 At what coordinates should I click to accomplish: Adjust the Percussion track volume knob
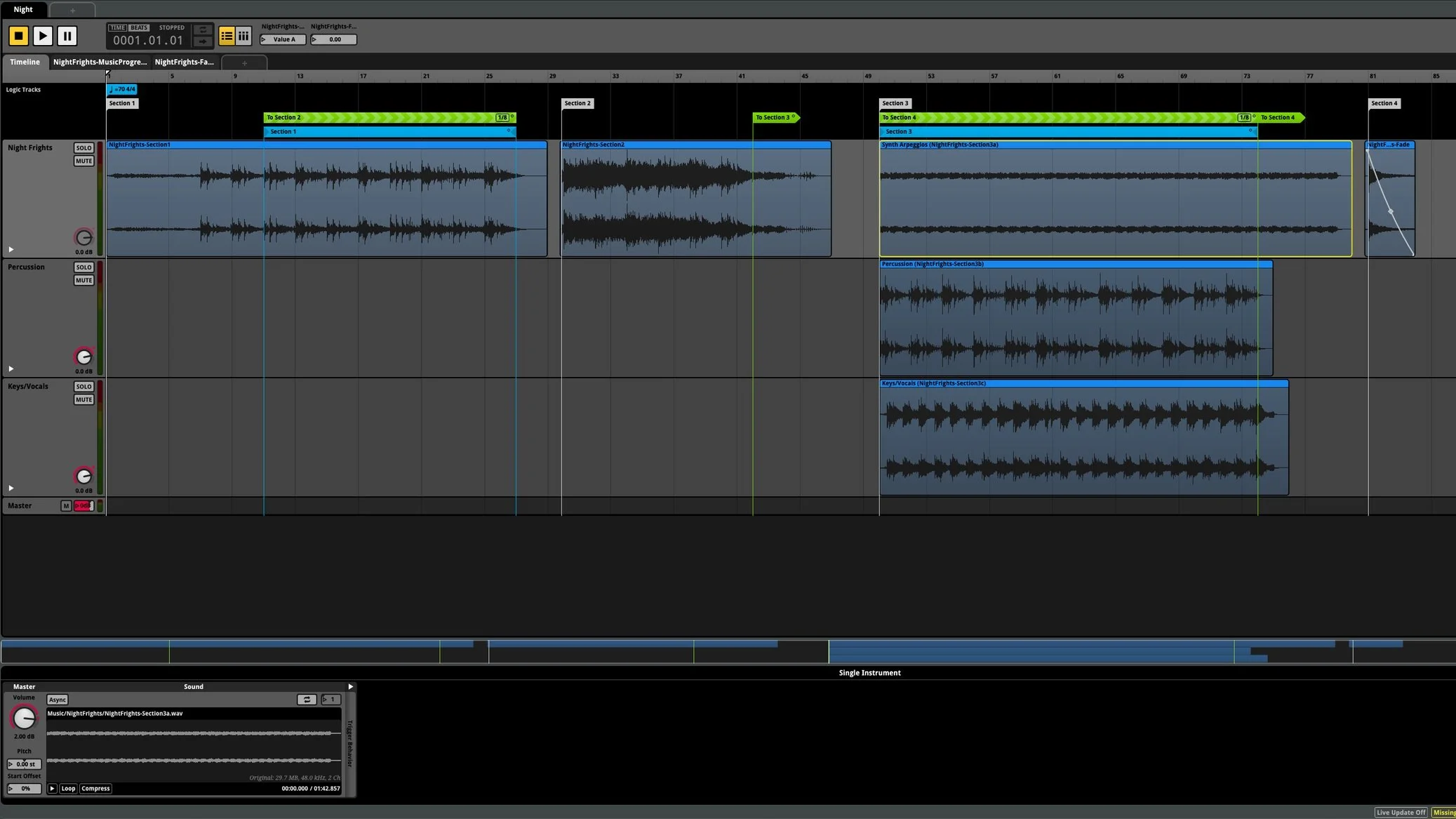click(84, 357)
